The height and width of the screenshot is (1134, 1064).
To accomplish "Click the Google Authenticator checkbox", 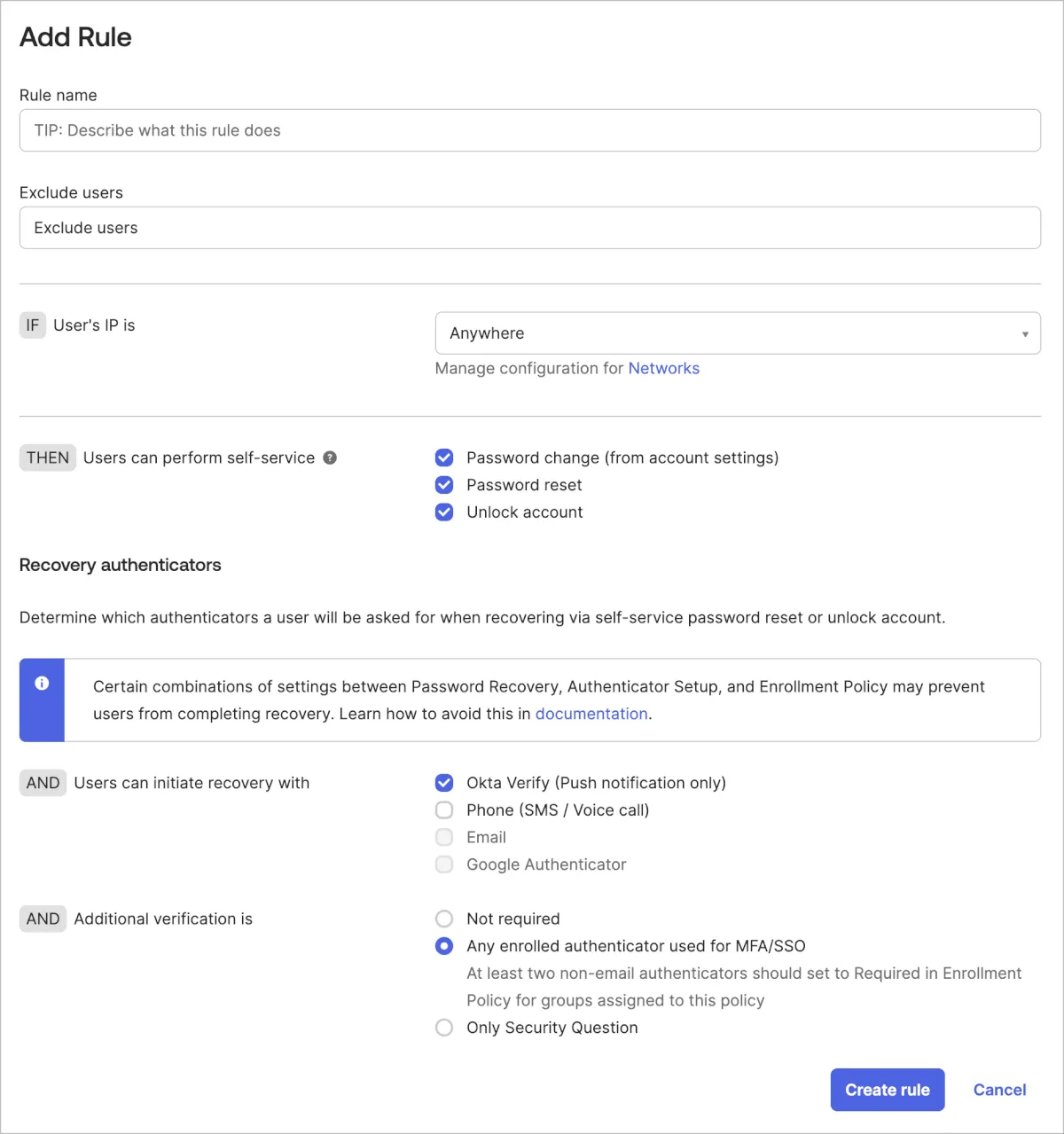I will [x=444, y=864].
